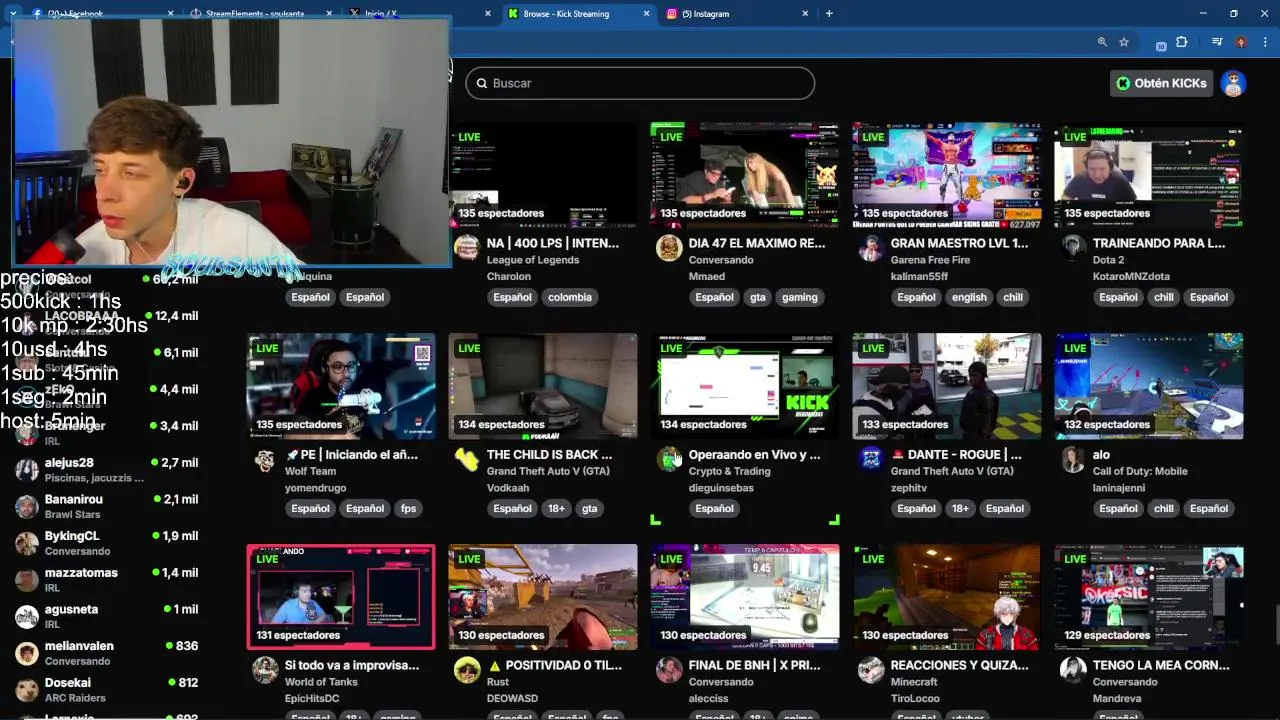
Task: Click the Crypto & Trading category link
Action: click(x=729, y=471)
